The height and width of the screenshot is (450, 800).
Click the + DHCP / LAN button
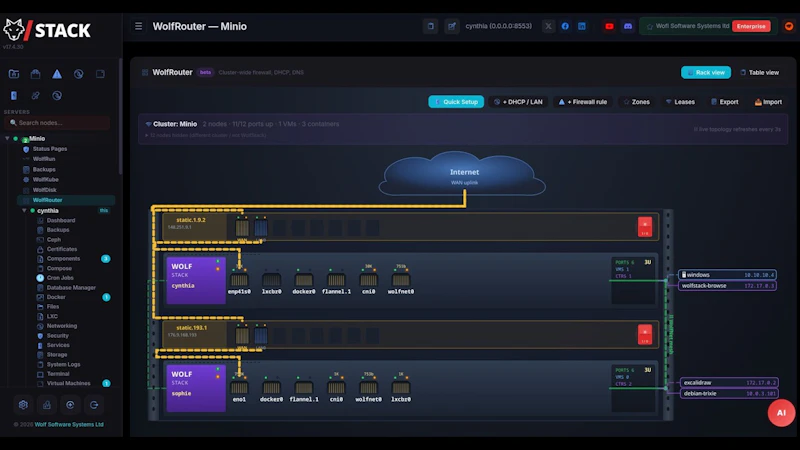[518, 102]
